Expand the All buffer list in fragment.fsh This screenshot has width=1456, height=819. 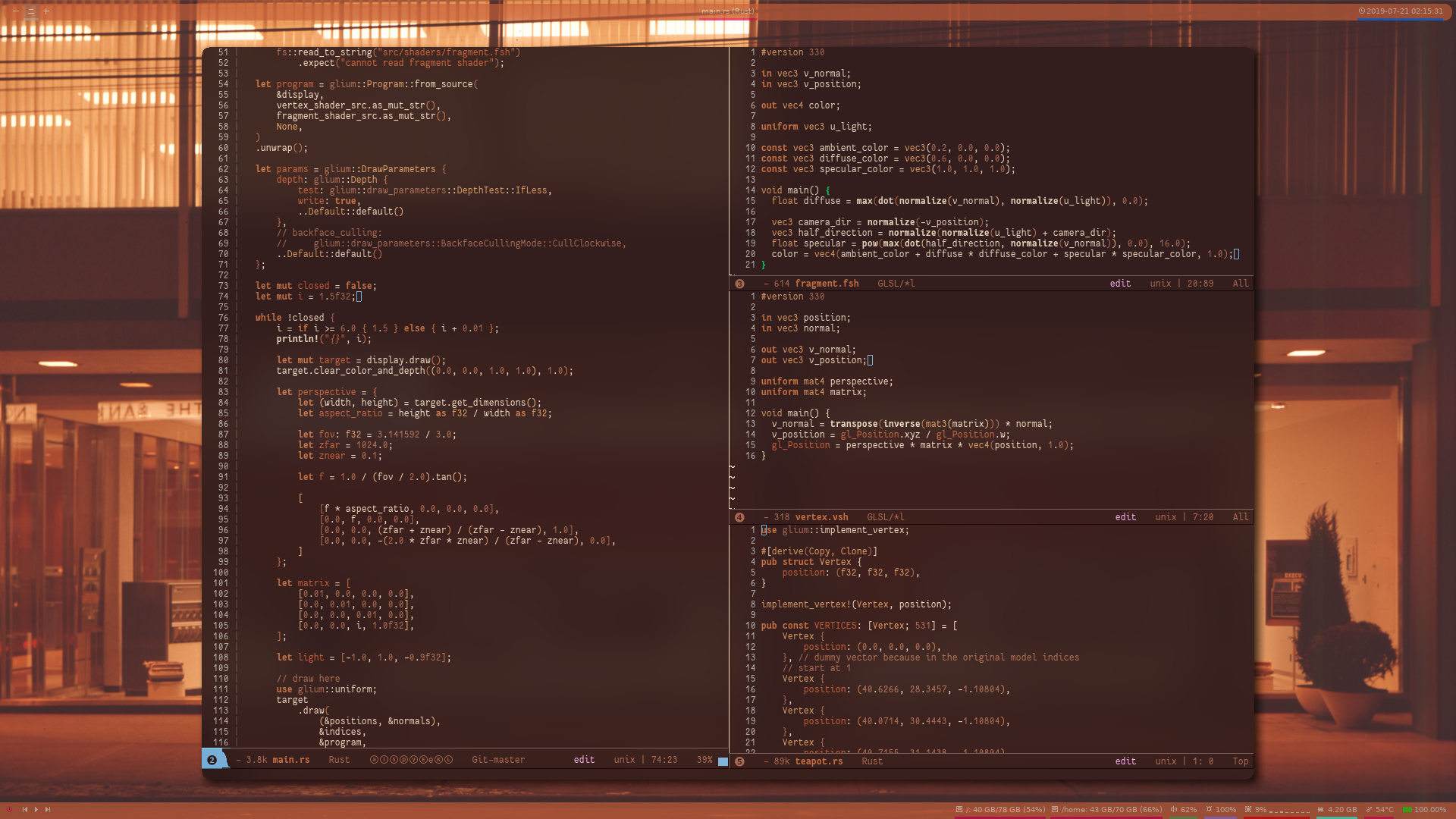coord(1240,283)
